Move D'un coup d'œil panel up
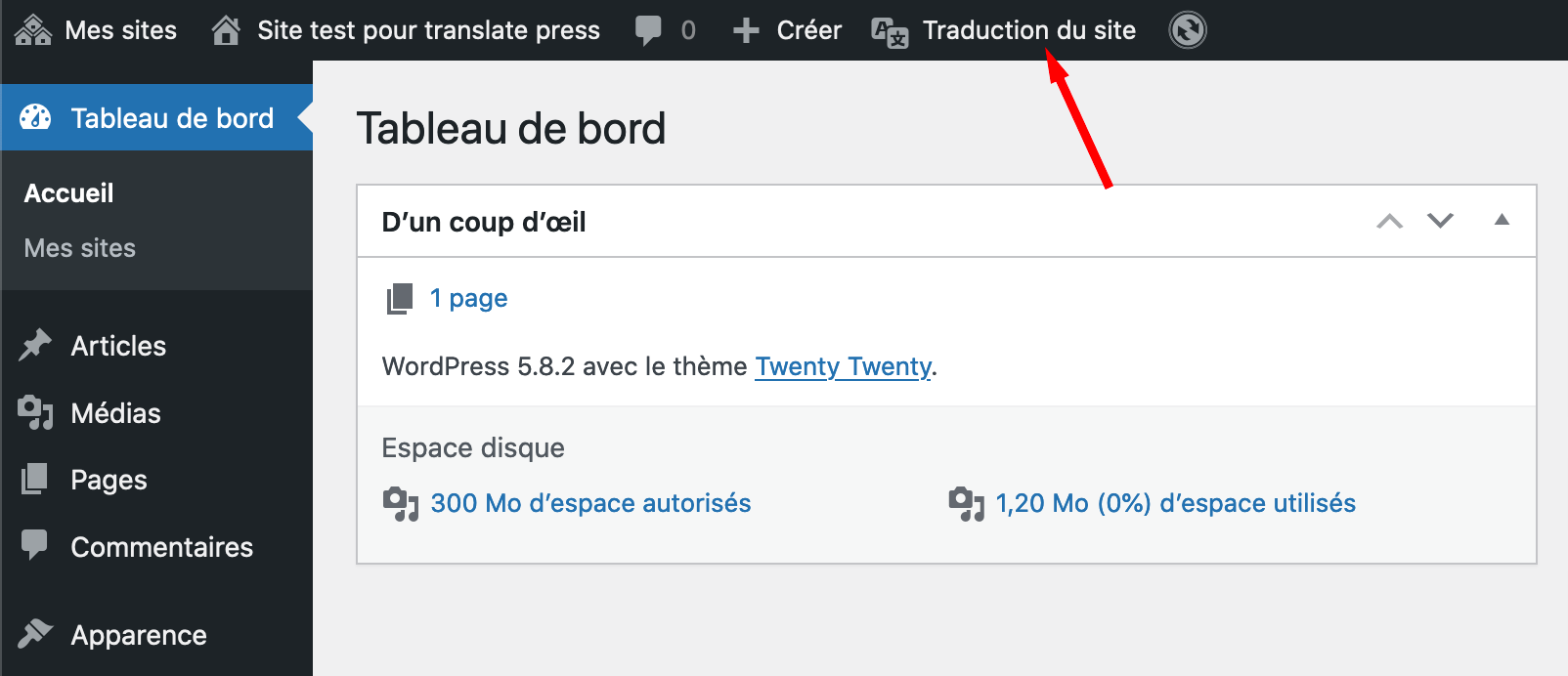 [x=1389, y=222]
